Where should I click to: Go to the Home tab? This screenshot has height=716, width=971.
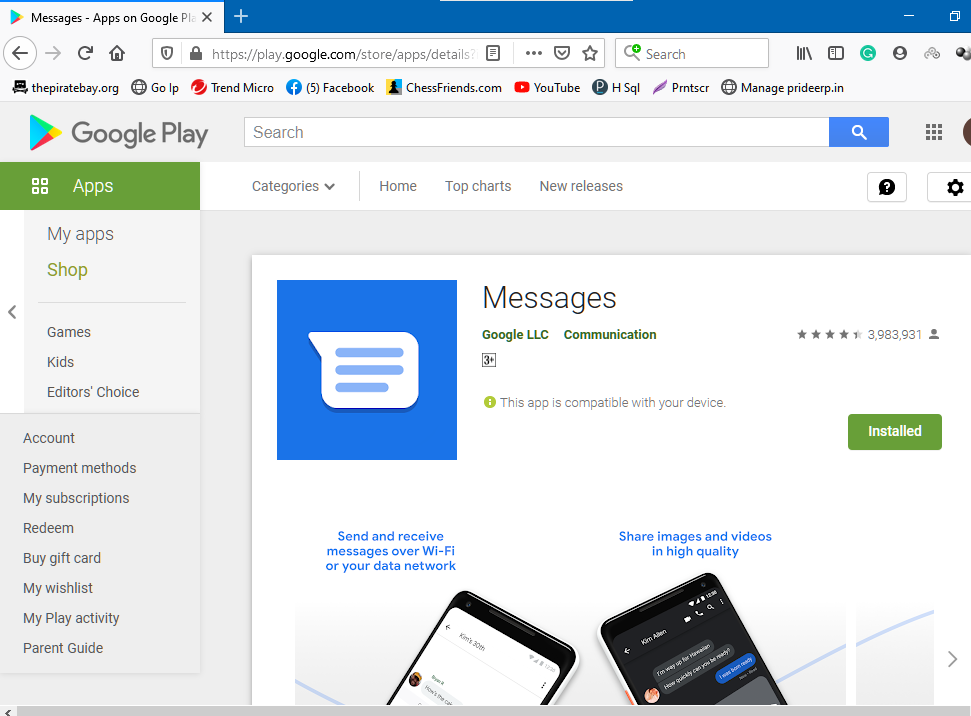click(398, 186)
